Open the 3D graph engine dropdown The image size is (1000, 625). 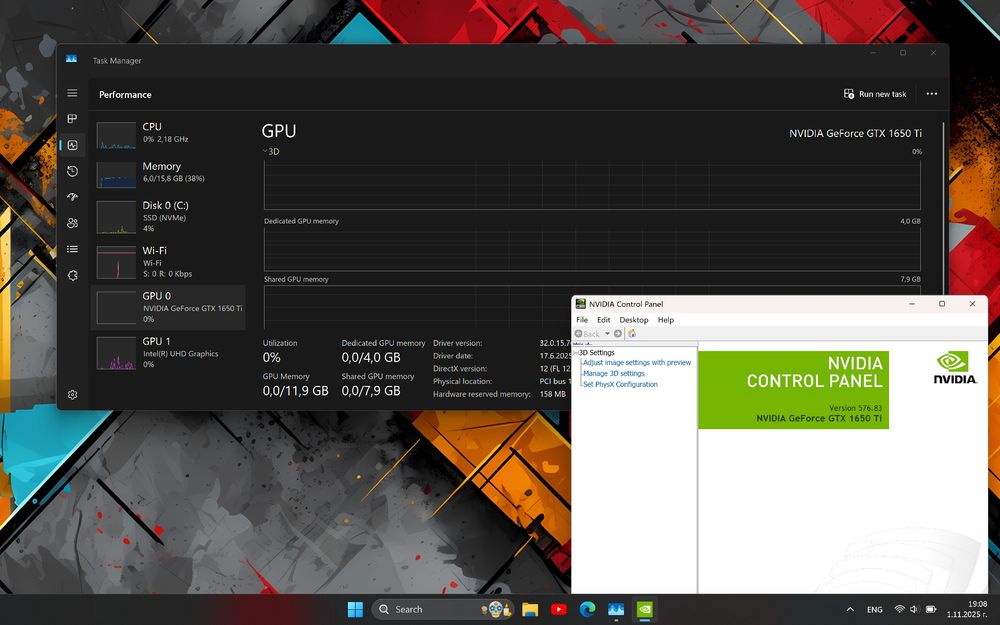click(271, 152)
